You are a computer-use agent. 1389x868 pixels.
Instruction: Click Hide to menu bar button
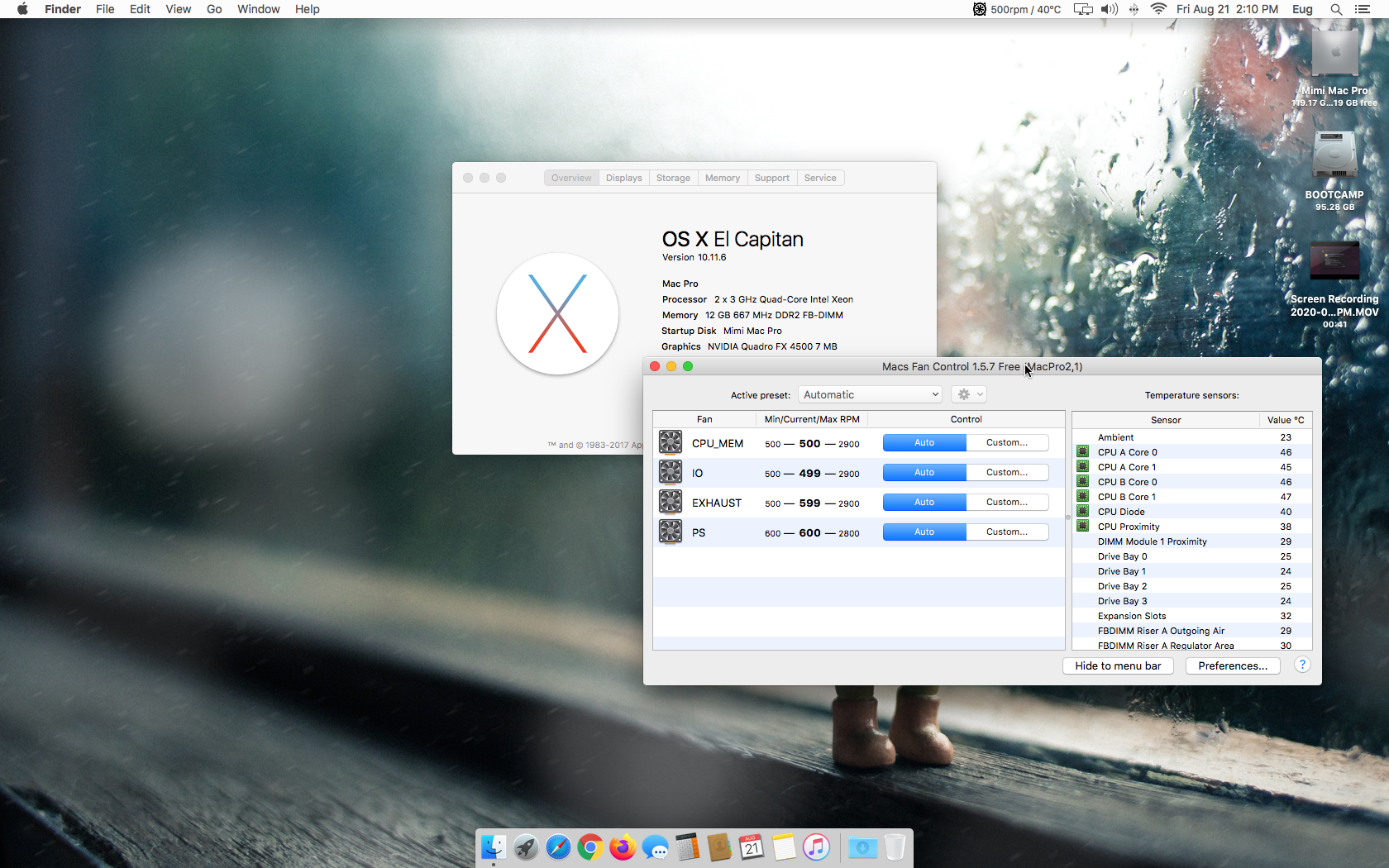1118,665
